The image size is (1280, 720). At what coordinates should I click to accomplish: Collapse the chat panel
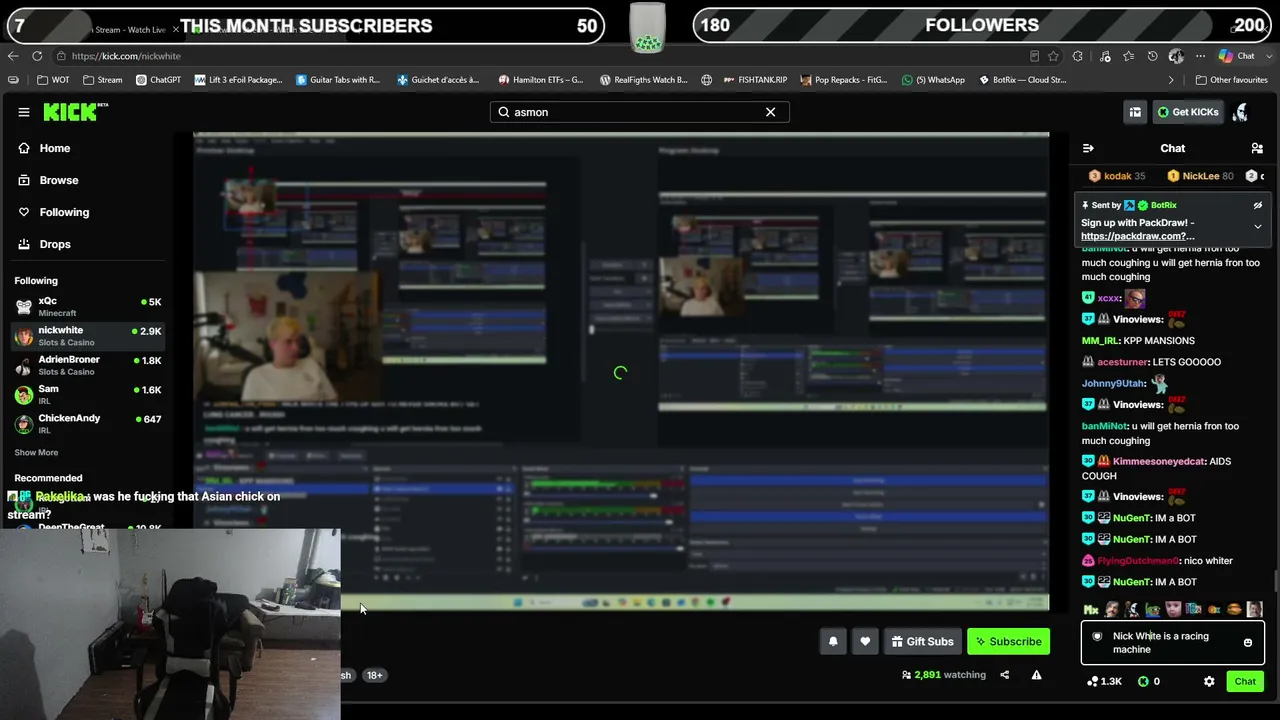point(1088,148)
